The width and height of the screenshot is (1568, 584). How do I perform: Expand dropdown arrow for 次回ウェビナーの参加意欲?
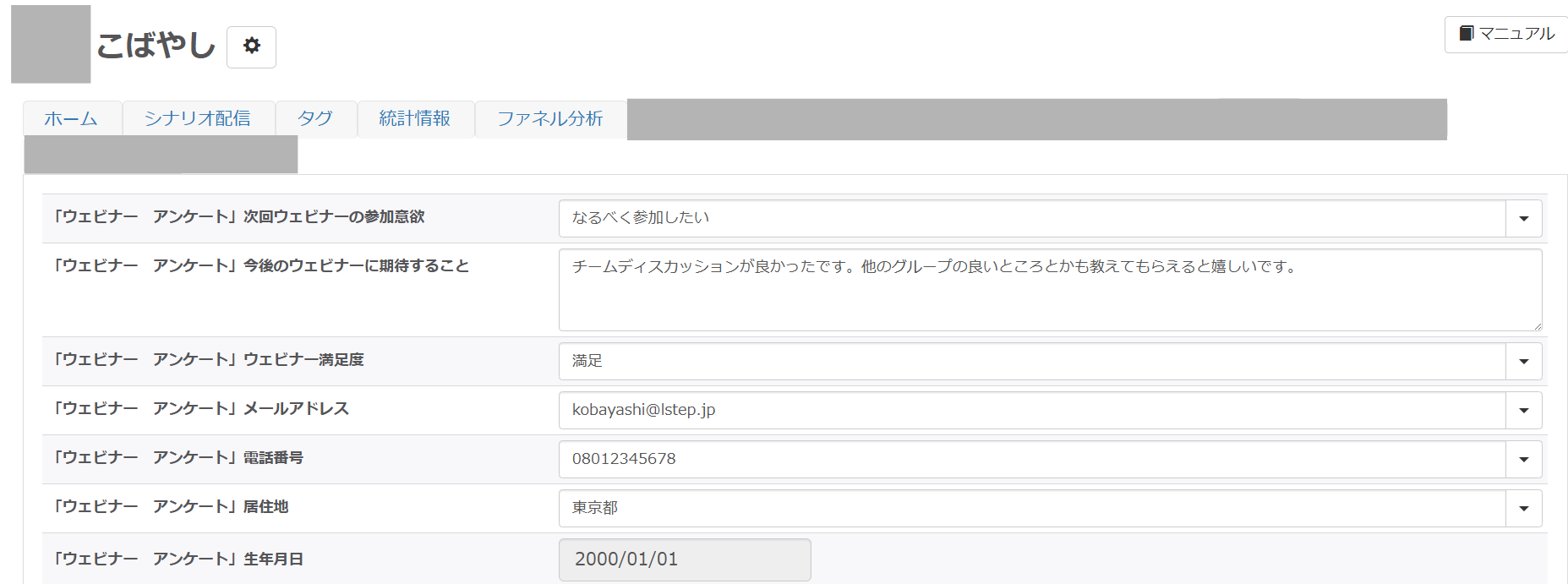[1524, 219]
